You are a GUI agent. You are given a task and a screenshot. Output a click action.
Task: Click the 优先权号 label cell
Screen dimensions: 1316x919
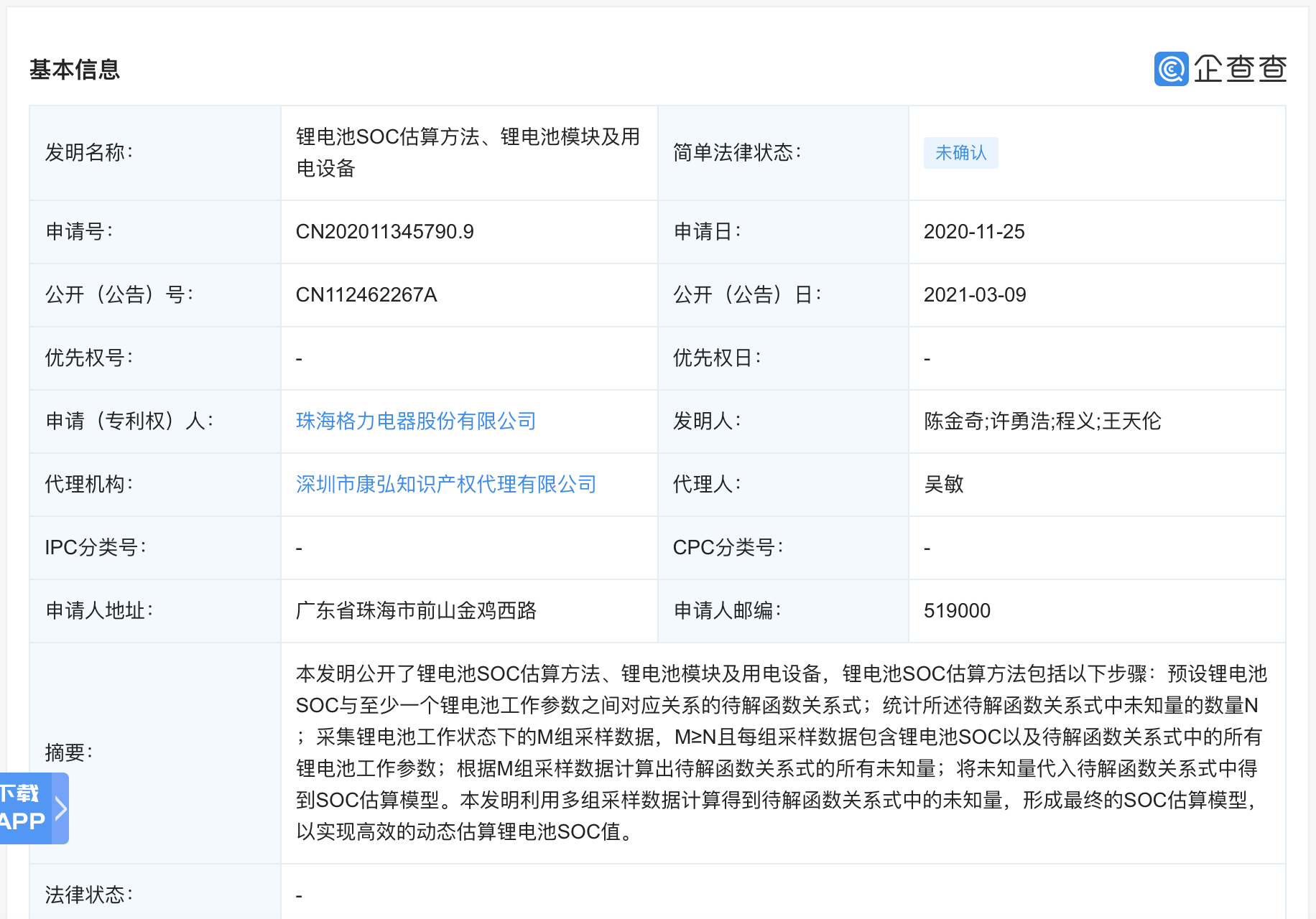coord(155,358)
